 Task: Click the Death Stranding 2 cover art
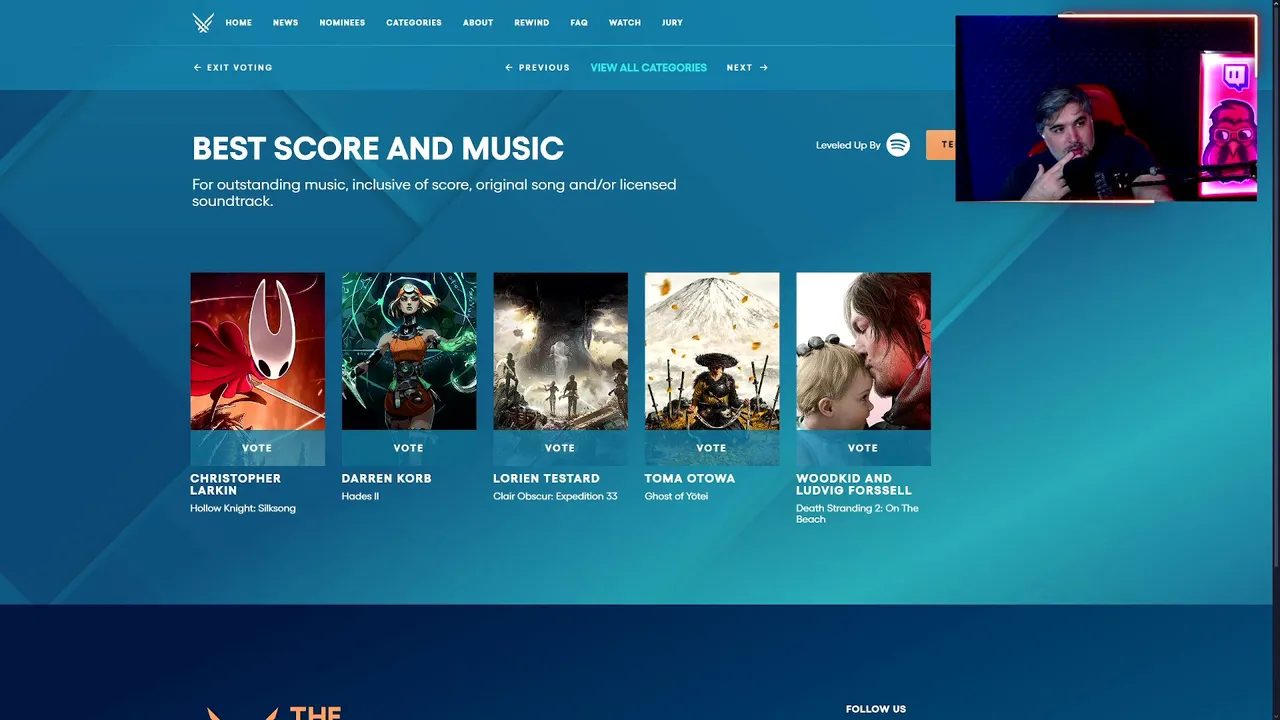(x=863, y=351)
